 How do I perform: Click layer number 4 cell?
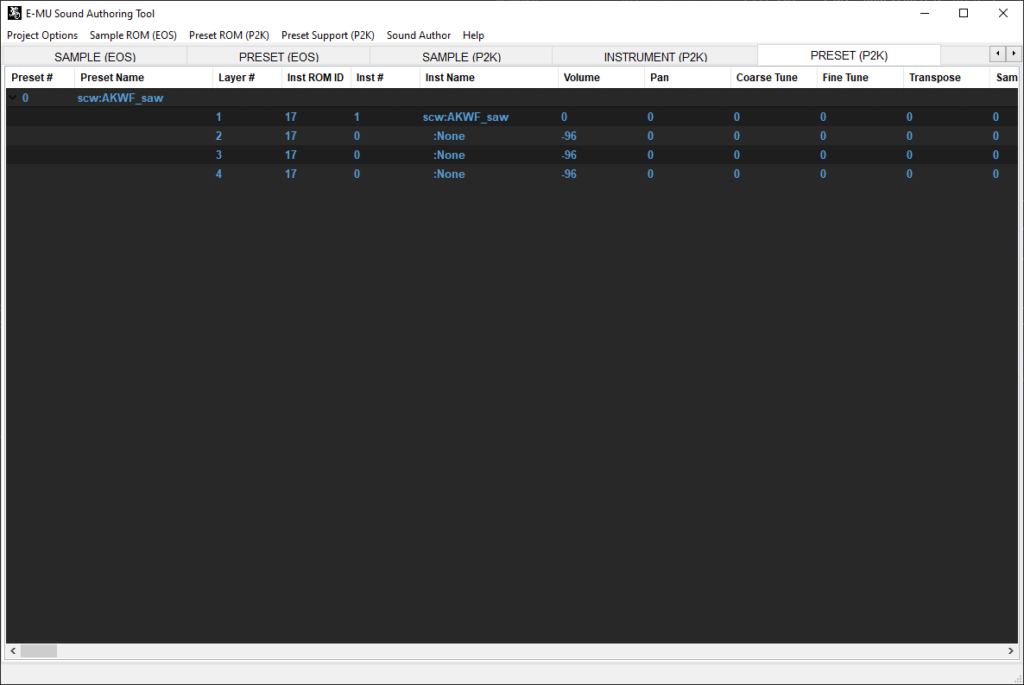[219, 174]
